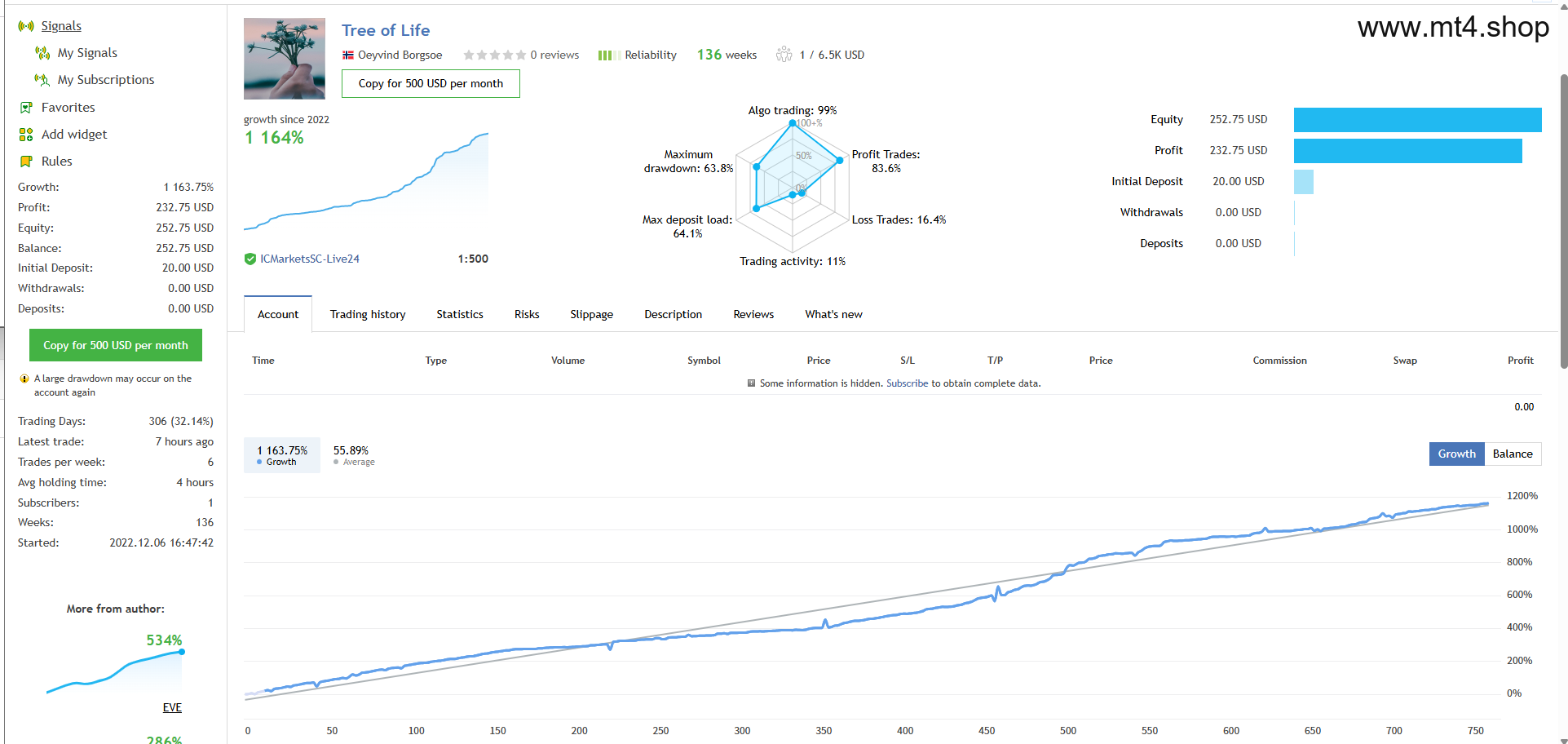Screen dimensions: 1568x744
Task: Click the My Subscriptions icon
Action: (x=42, y=80)
